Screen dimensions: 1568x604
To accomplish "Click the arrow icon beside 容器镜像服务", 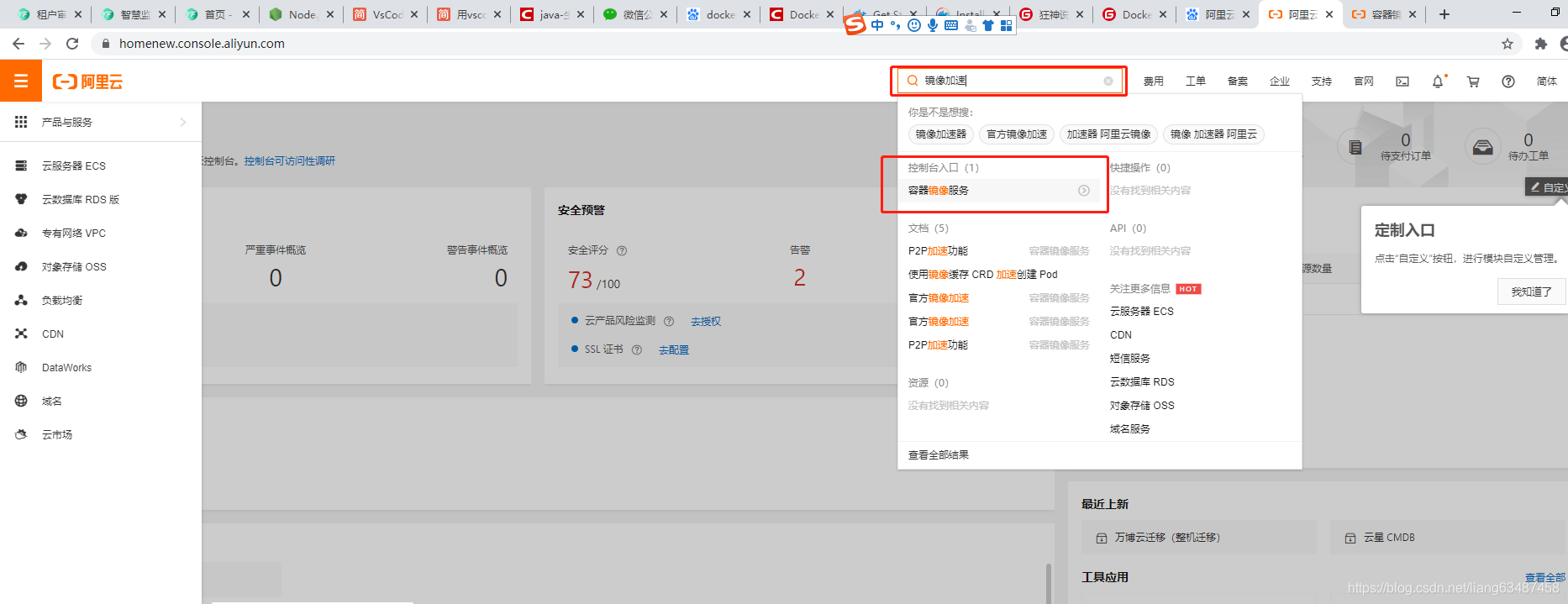I will (1084, 191).
